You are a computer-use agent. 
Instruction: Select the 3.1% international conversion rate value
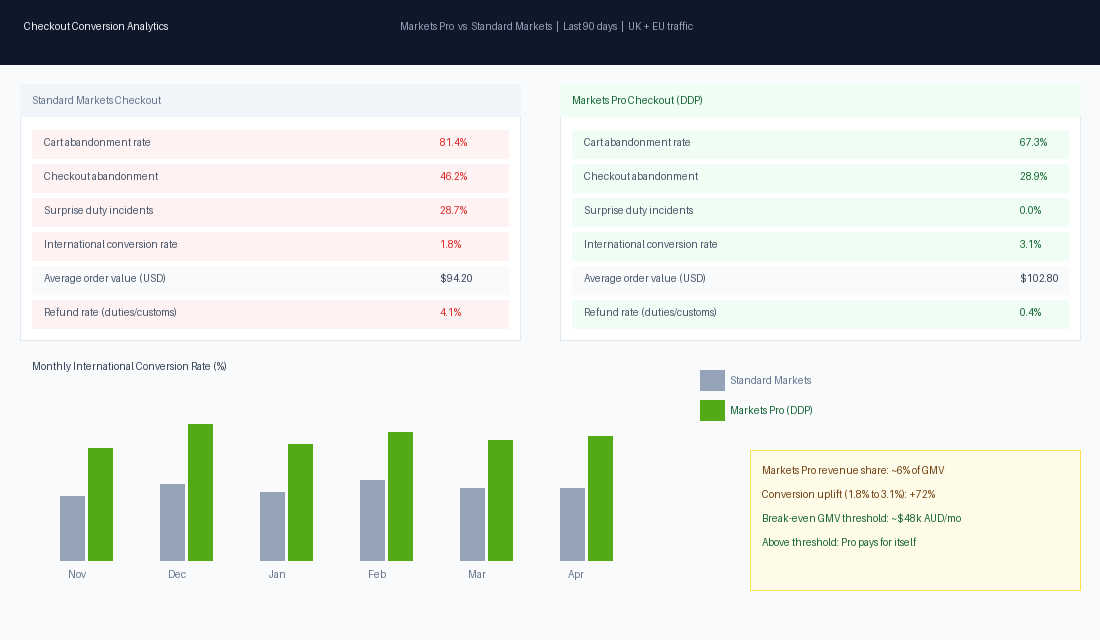tap(1030, 244)
